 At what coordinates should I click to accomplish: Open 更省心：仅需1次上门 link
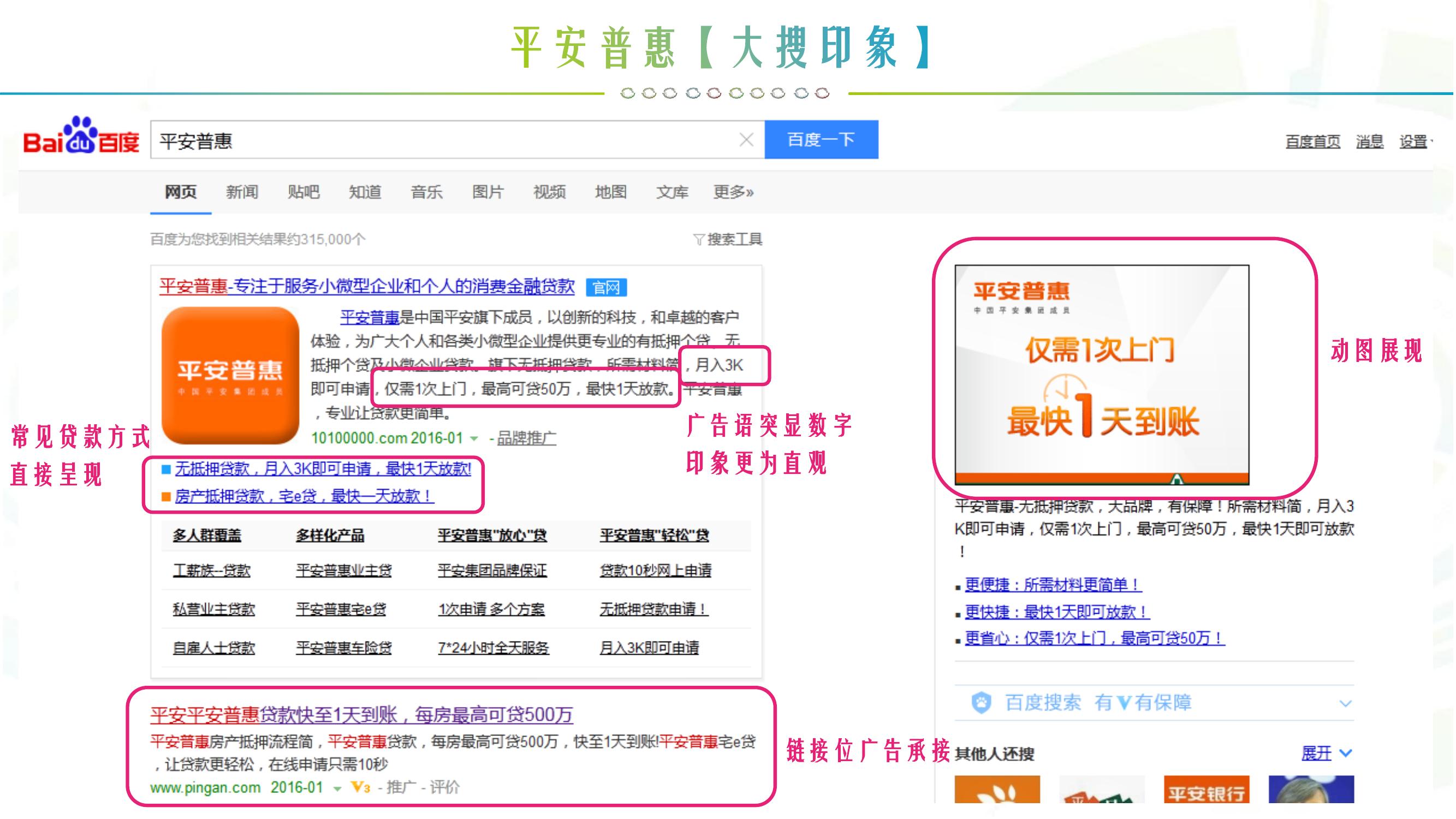(1095, 638)
